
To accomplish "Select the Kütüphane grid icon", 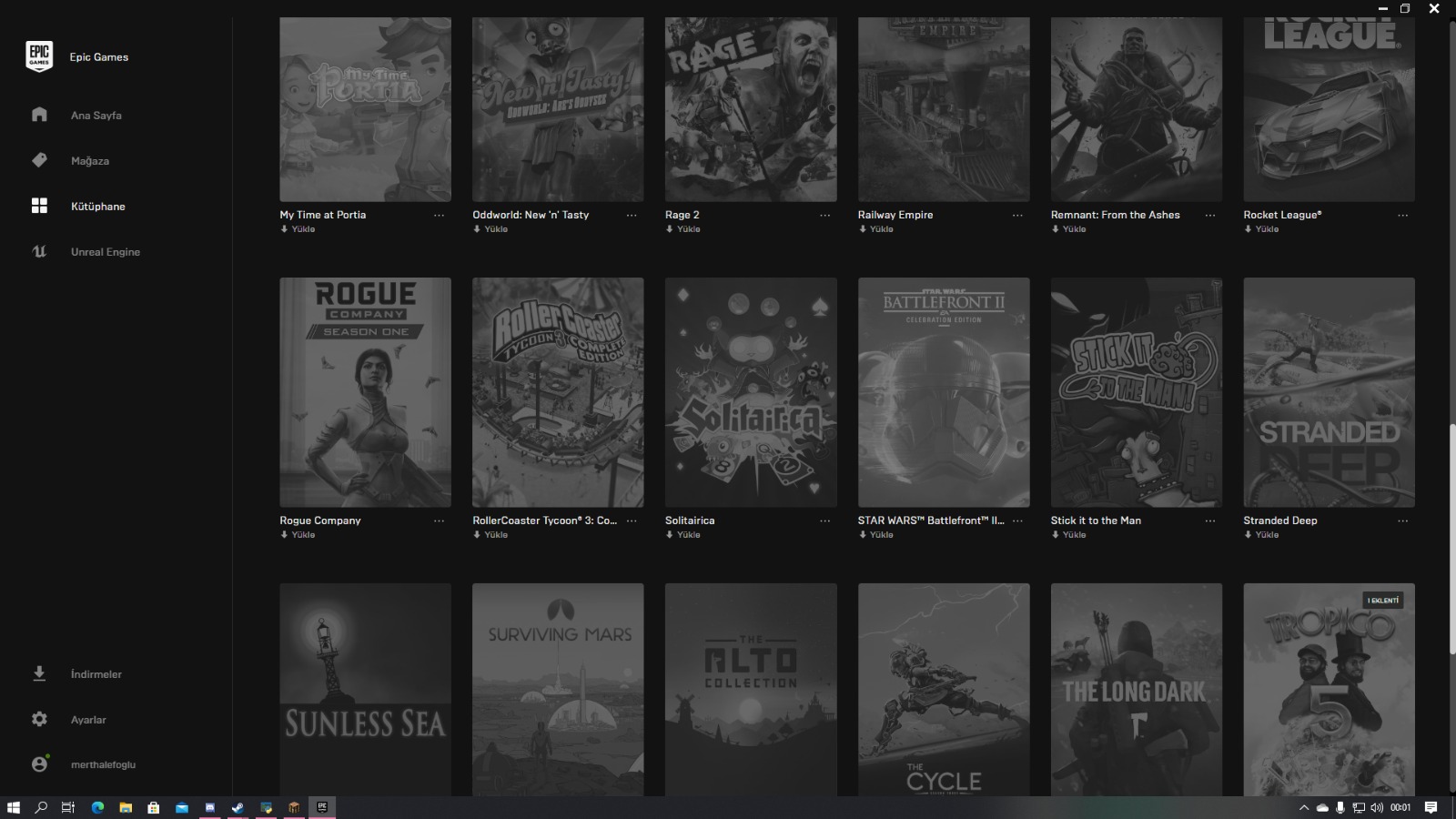I will [39, 206].
